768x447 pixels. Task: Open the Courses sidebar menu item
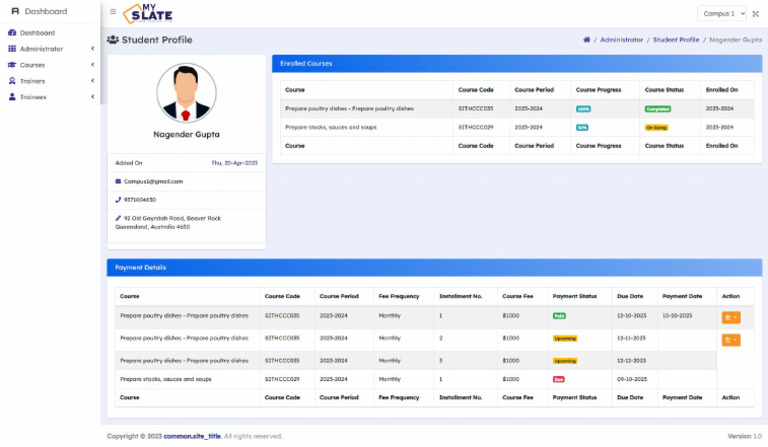pyautogui.click(x=32, y=65)
